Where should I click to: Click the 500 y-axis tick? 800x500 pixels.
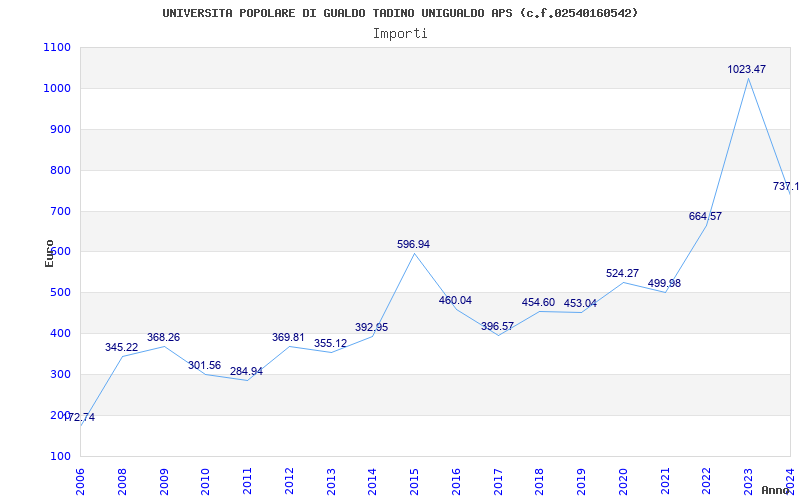coord(60,293)
